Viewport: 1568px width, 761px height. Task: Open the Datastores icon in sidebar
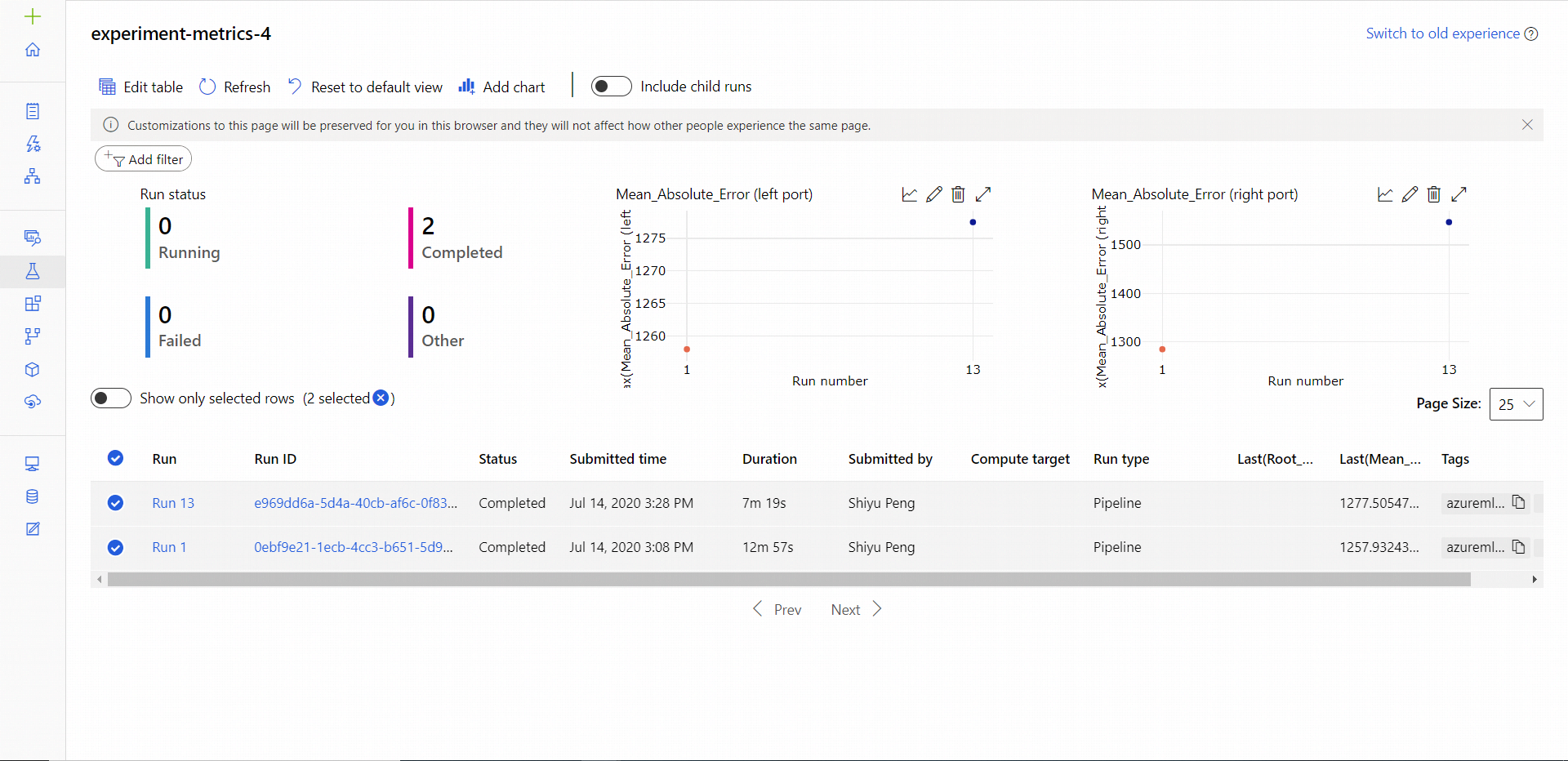coord(33,496)
